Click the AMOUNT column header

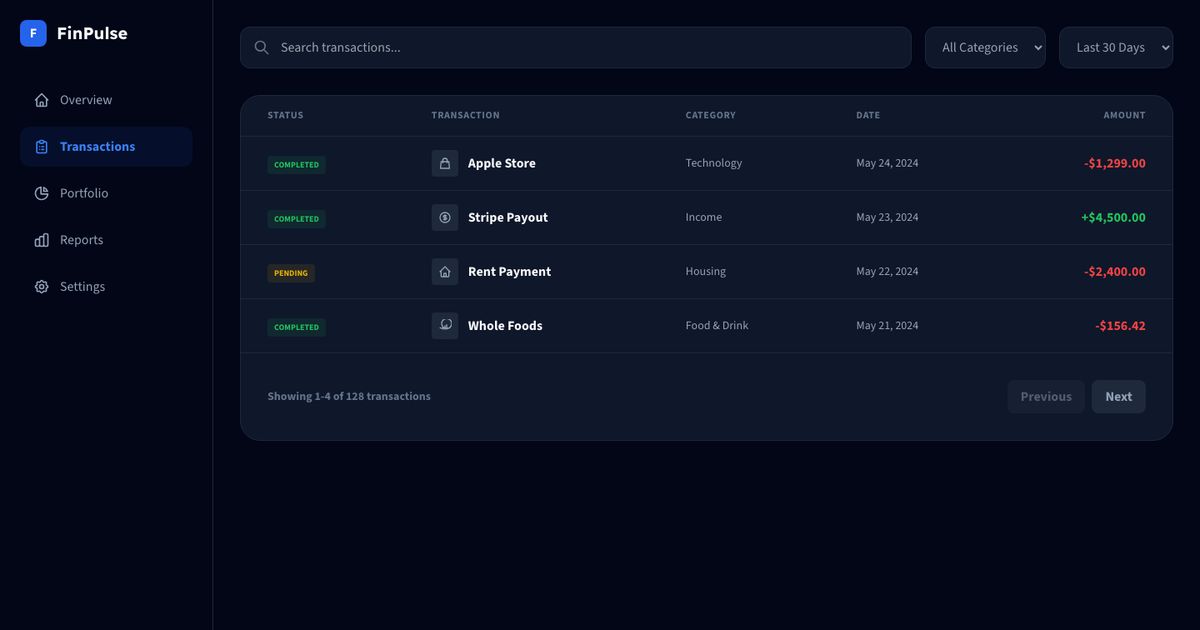coord(1124,115)
